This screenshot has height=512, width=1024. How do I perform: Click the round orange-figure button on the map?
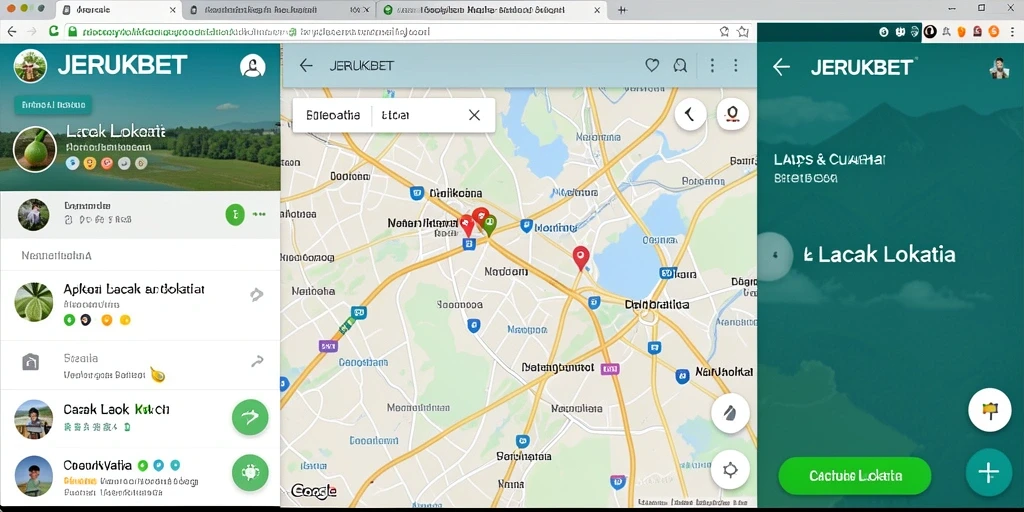(x=733, y=114)
